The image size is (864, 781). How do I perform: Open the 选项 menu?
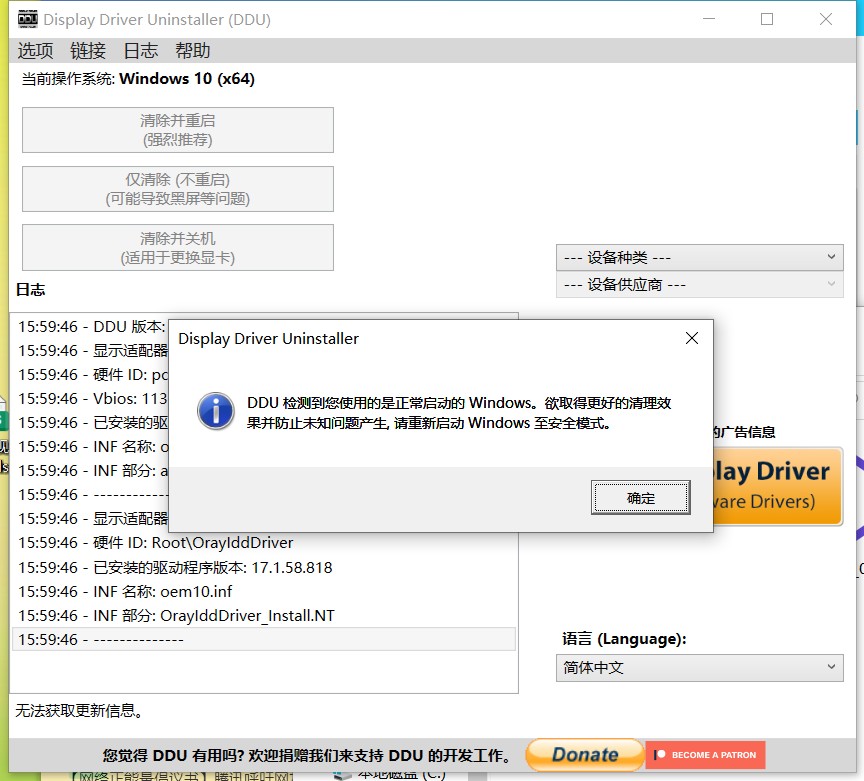tap(36, 51)
